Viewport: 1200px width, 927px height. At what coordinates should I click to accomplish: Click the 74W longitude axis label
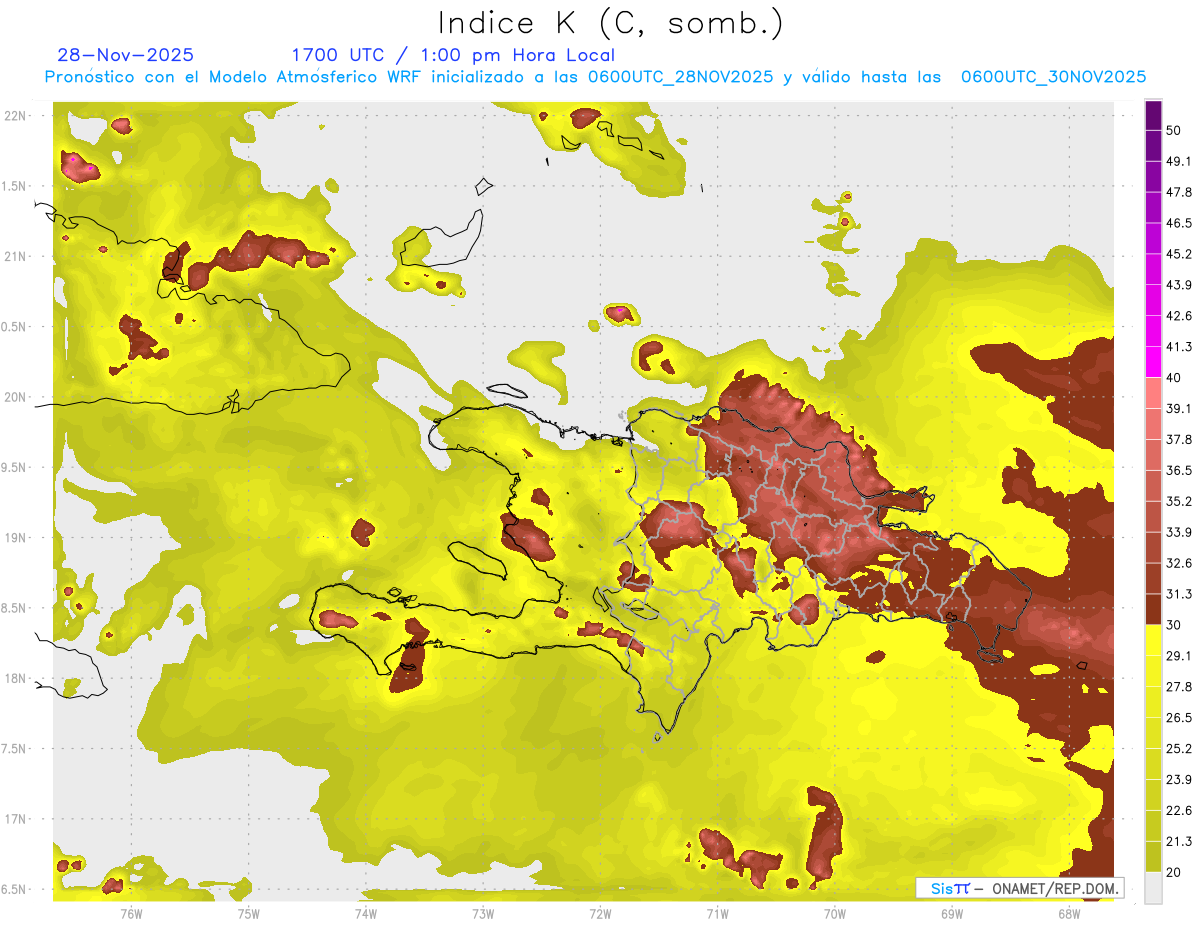(366, 913)
